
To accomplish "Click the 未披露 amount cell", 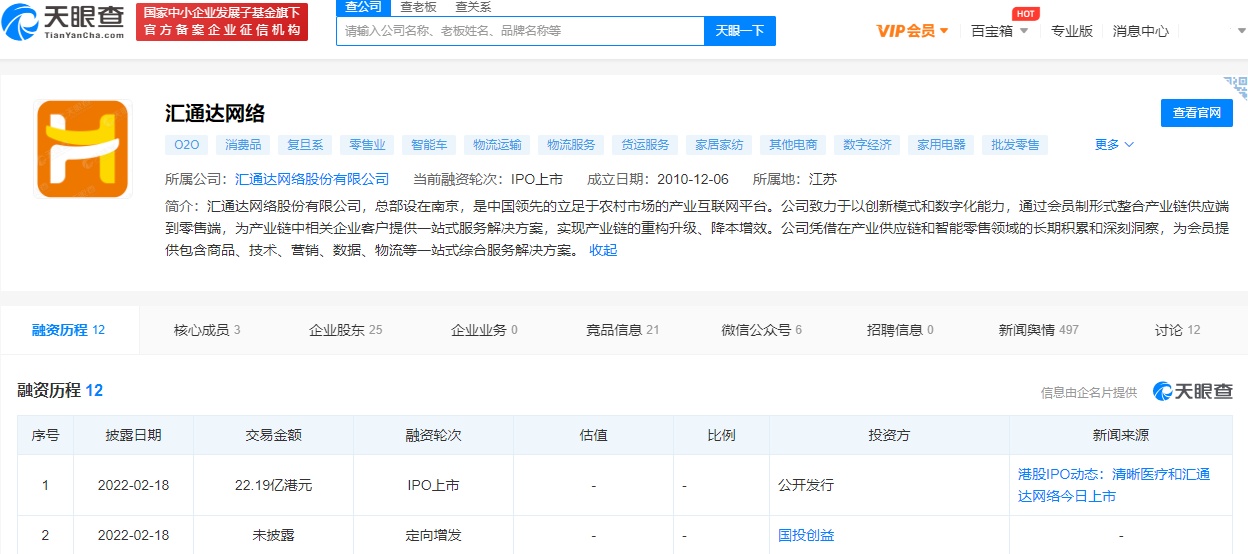I will [x=273, y=535].
